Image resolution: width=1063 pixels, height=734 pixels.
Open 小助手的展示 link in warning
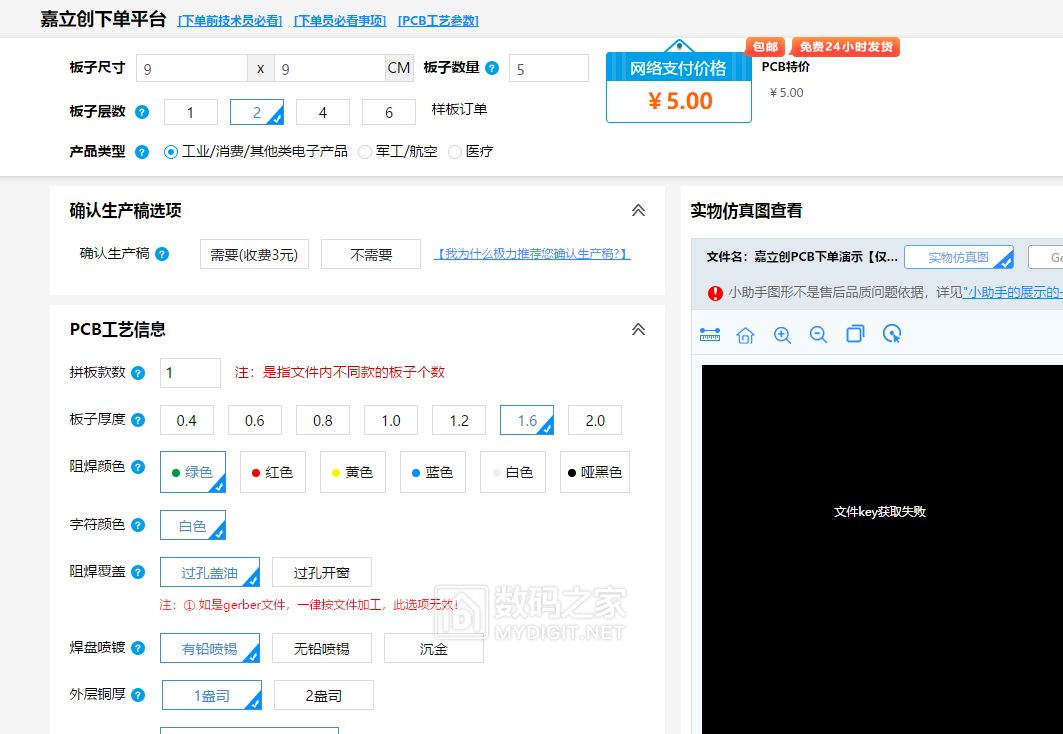pyautogui.click(x=1012, y=292)
